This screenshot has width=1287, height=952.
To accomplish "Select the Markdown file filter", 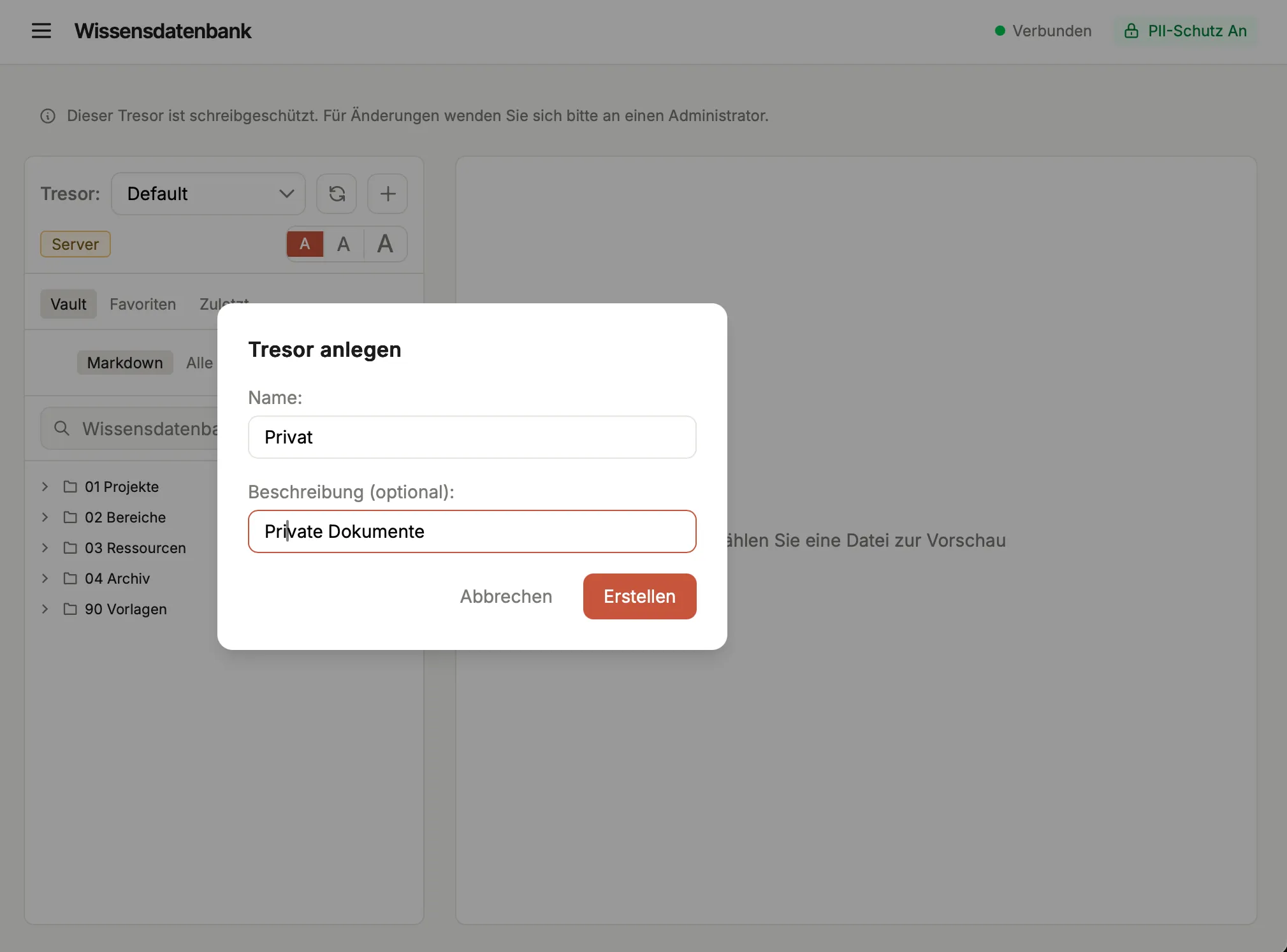I will pos(125,363).
